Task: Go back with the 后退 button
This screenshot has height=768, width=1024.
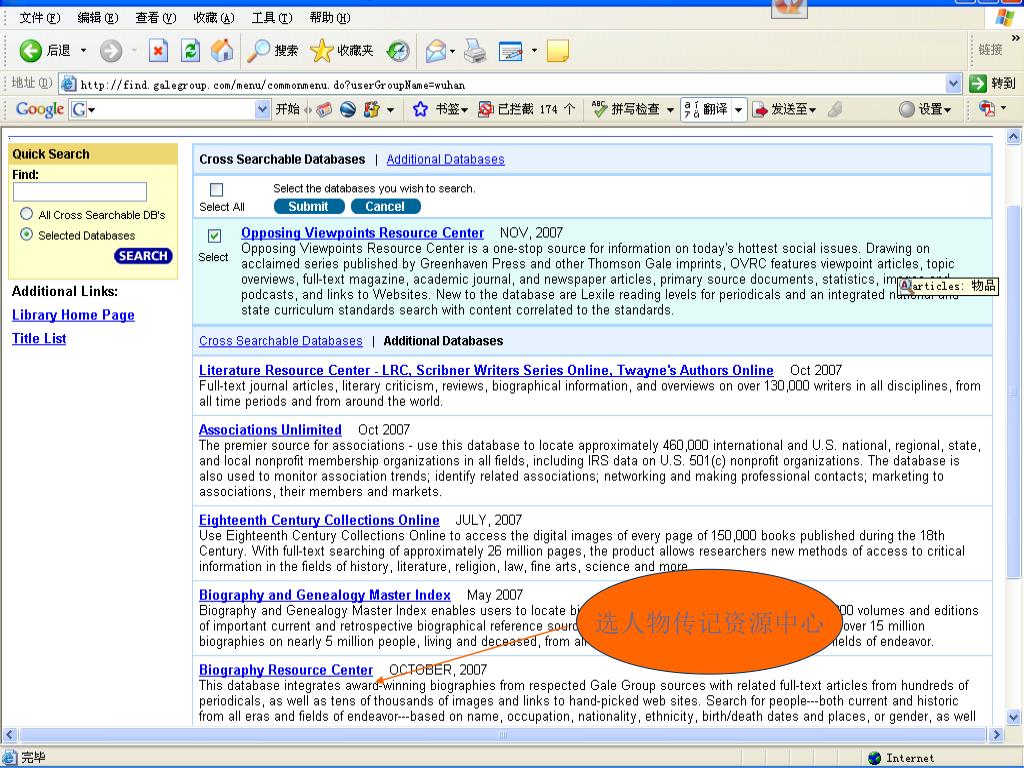Action: click(46, 50)
